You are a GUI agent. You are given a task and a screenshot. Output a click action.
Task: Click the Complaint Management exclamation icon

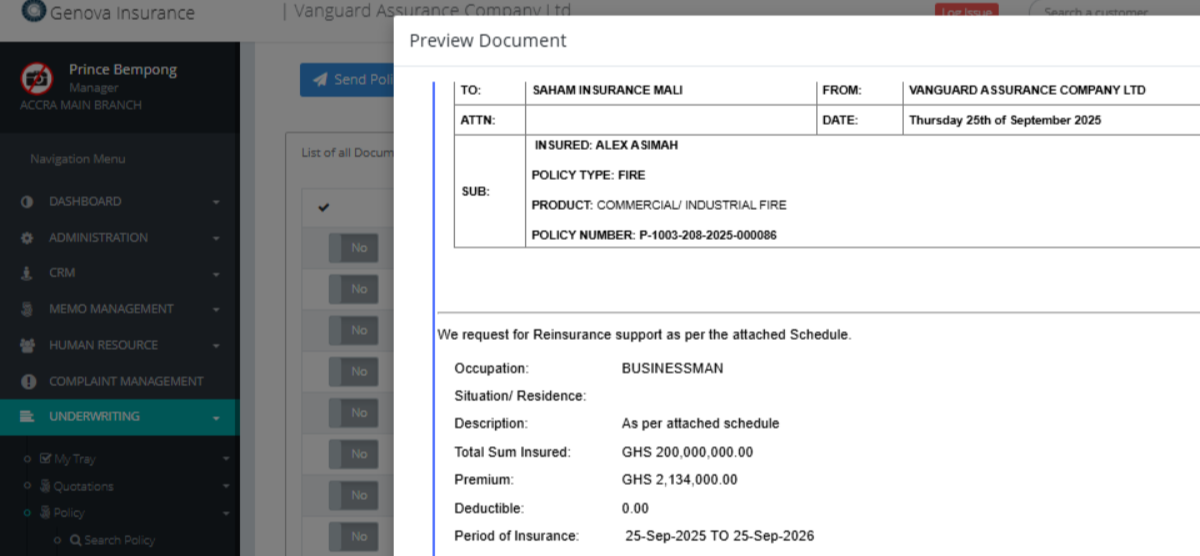point(27,381)
